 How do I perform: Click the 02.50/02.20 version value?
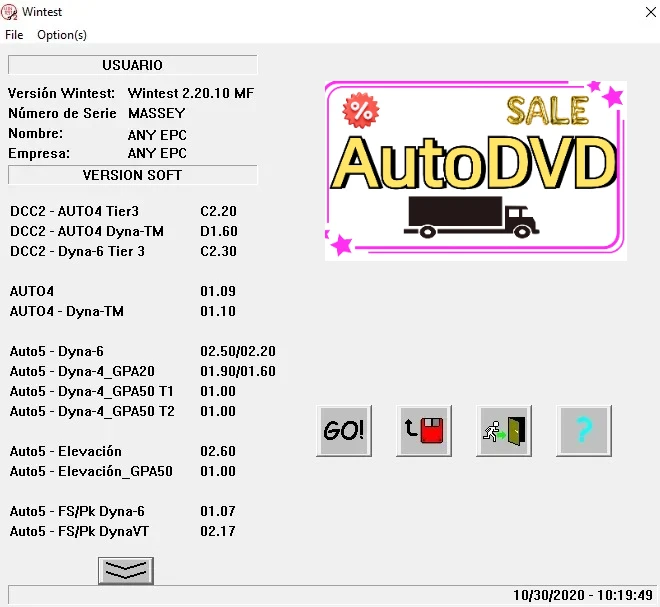pos(238,351)
